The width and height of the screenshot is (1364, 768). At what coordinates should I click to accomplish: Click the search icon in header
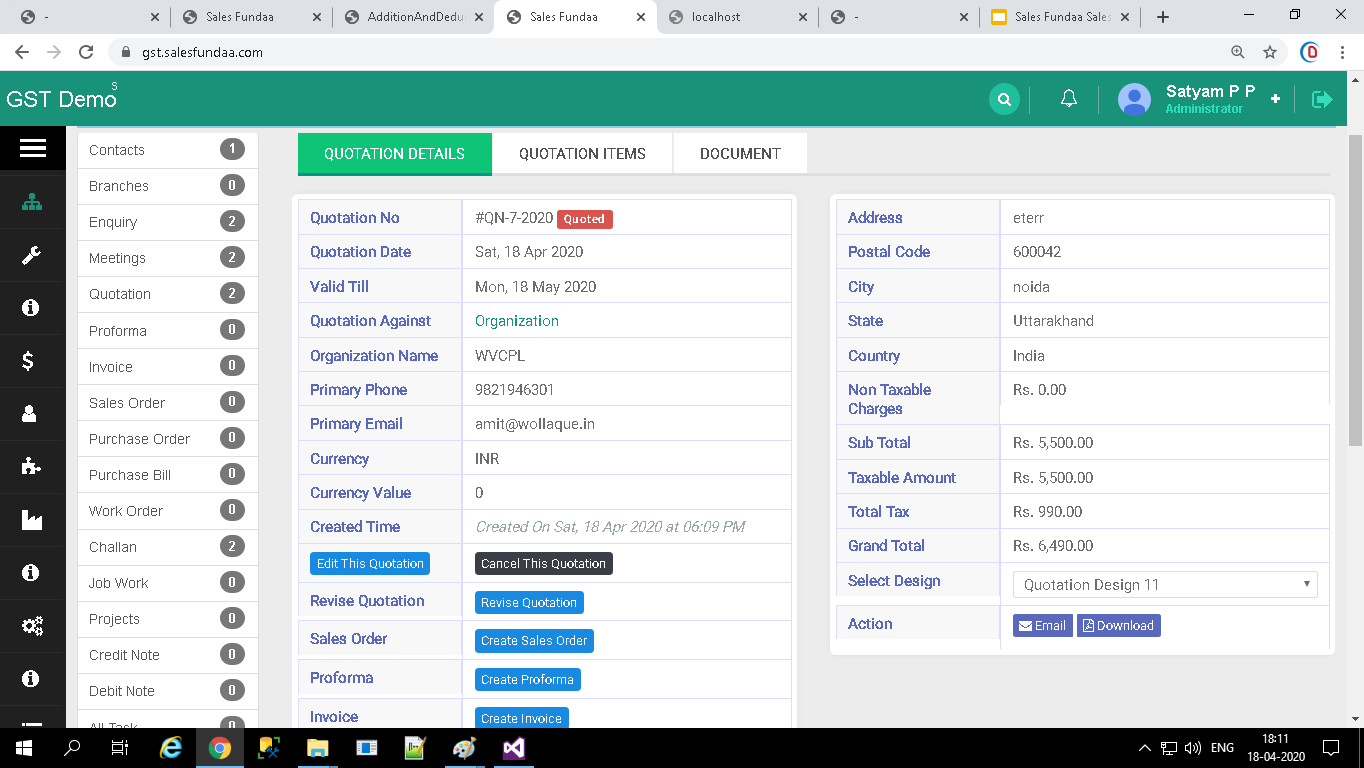point(1004,99)
